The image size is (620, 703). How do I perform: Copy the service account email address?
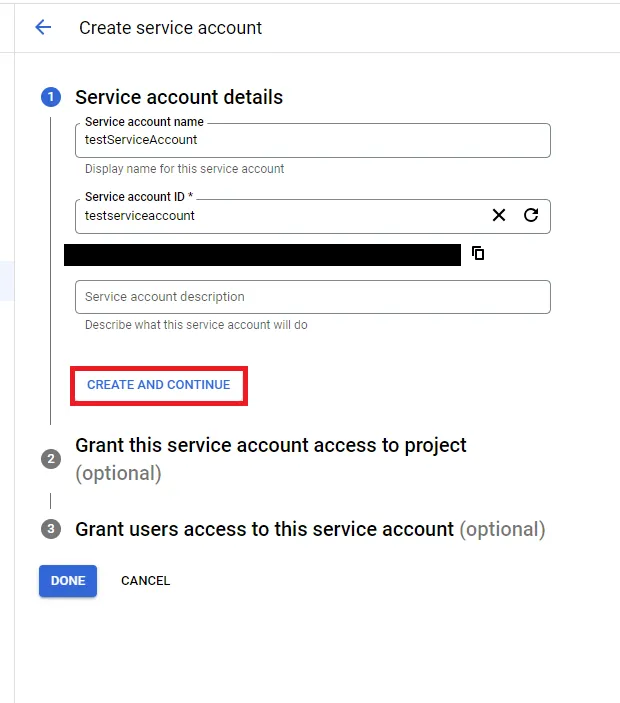pyautogui.click(x=478, y=253)
